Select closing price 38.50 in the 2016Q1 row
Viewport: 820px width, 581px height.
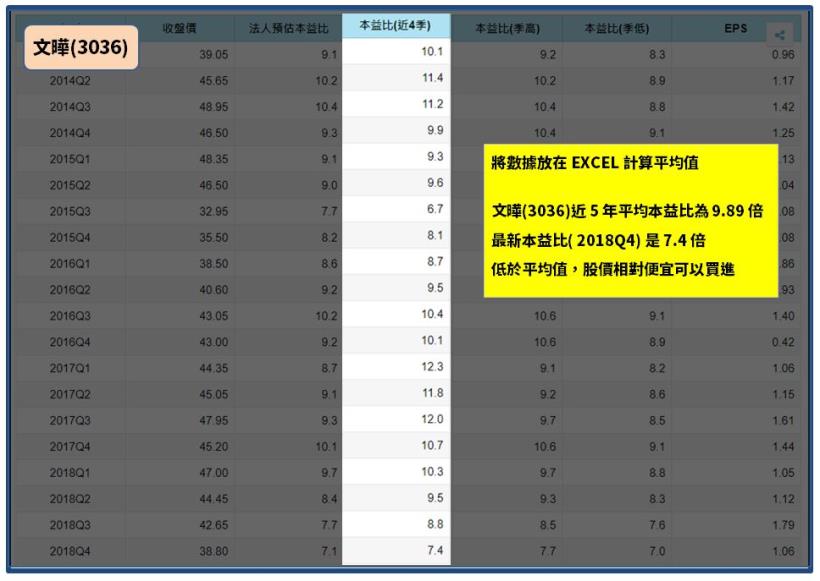(213, 264)
